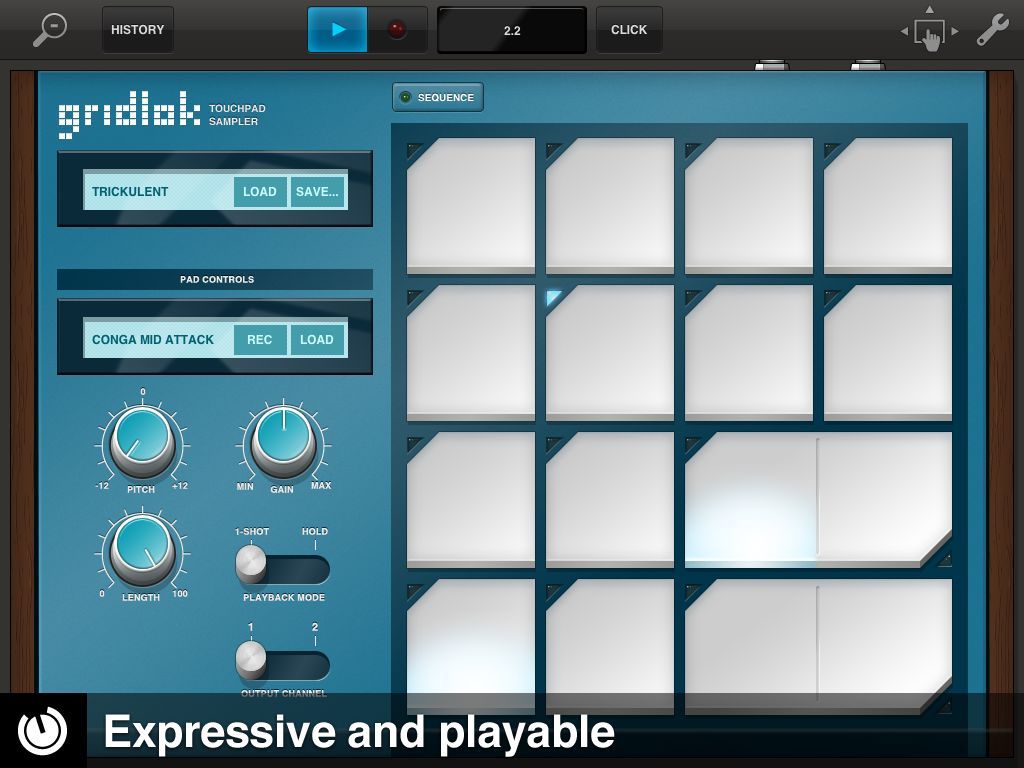Click the gridlok logo
The height and width of the screenshot is (768, 1024).
pyautogui.click(x=129, y=114)
